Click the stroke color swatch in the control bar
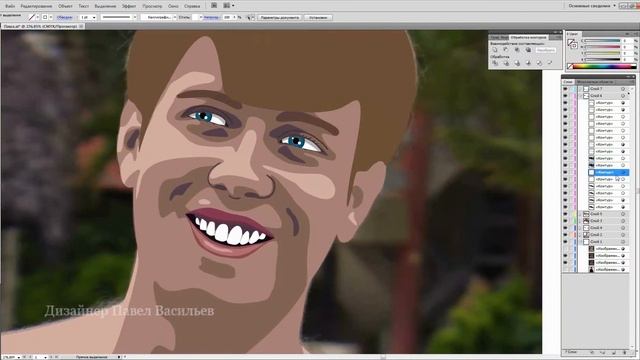This screenshot has width=640, height=360. pos(44,17)
